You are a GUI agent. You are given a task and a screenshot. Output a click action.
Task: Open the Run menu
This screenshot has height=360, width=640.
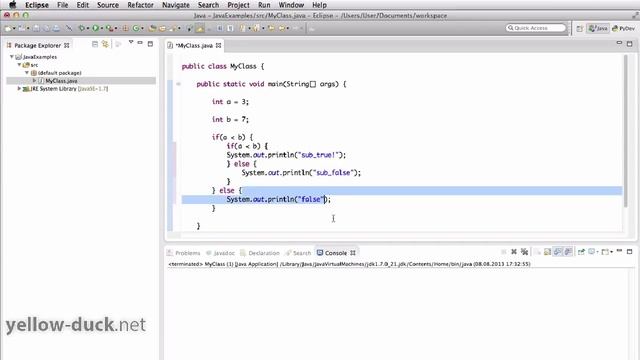(x=264, y=5)
